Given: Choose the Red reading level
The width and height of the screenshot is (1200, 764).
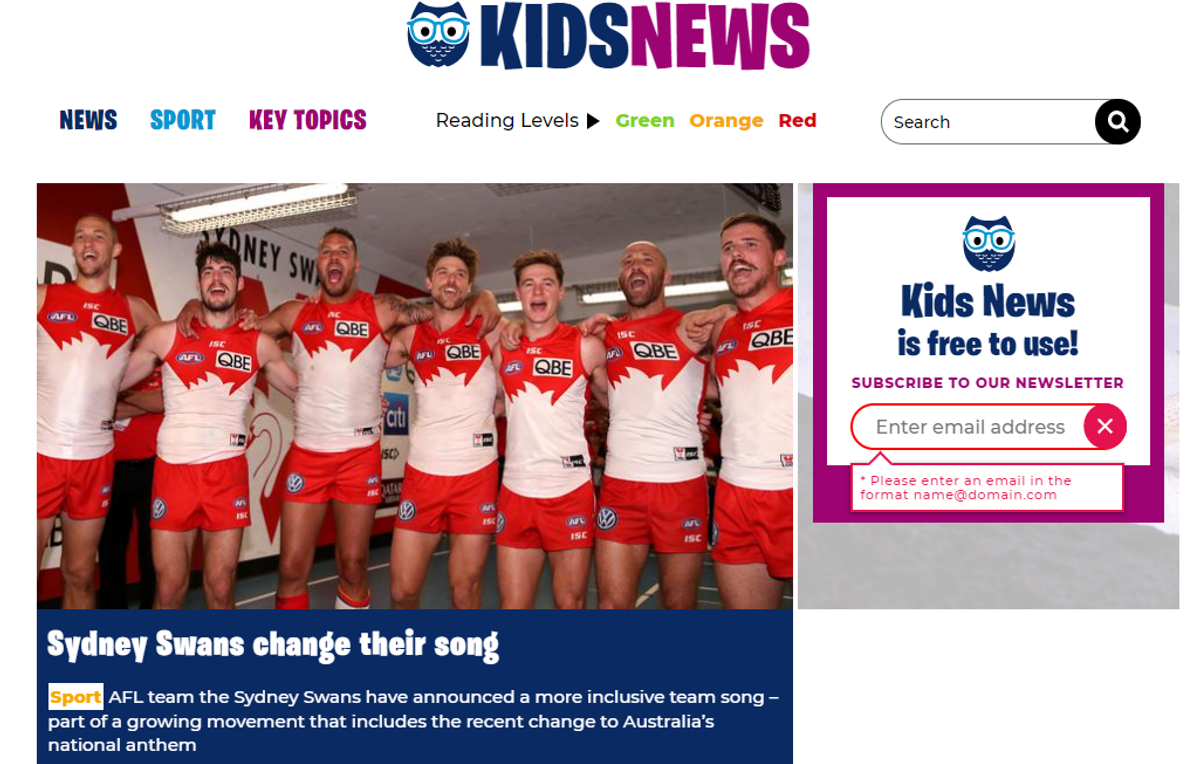Looking at the screenshot, I should [797, 121].
